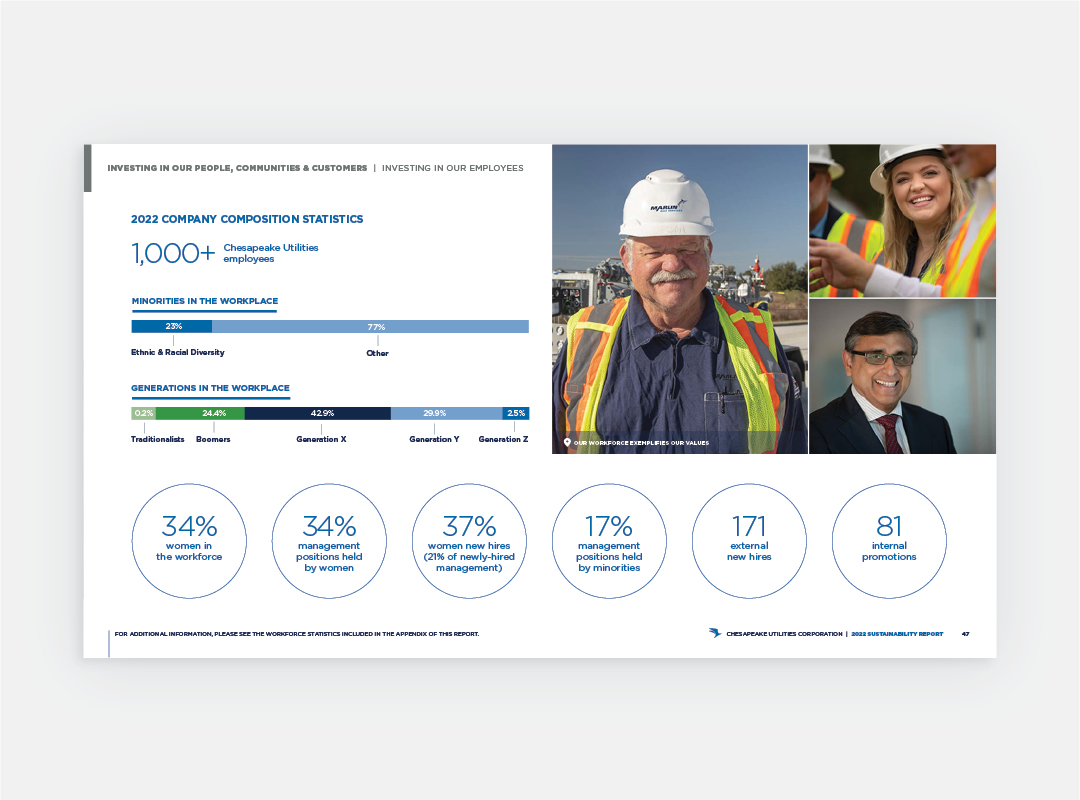Click the '37% women new hires' circle
1080x800 pixels.
[469, 541]
